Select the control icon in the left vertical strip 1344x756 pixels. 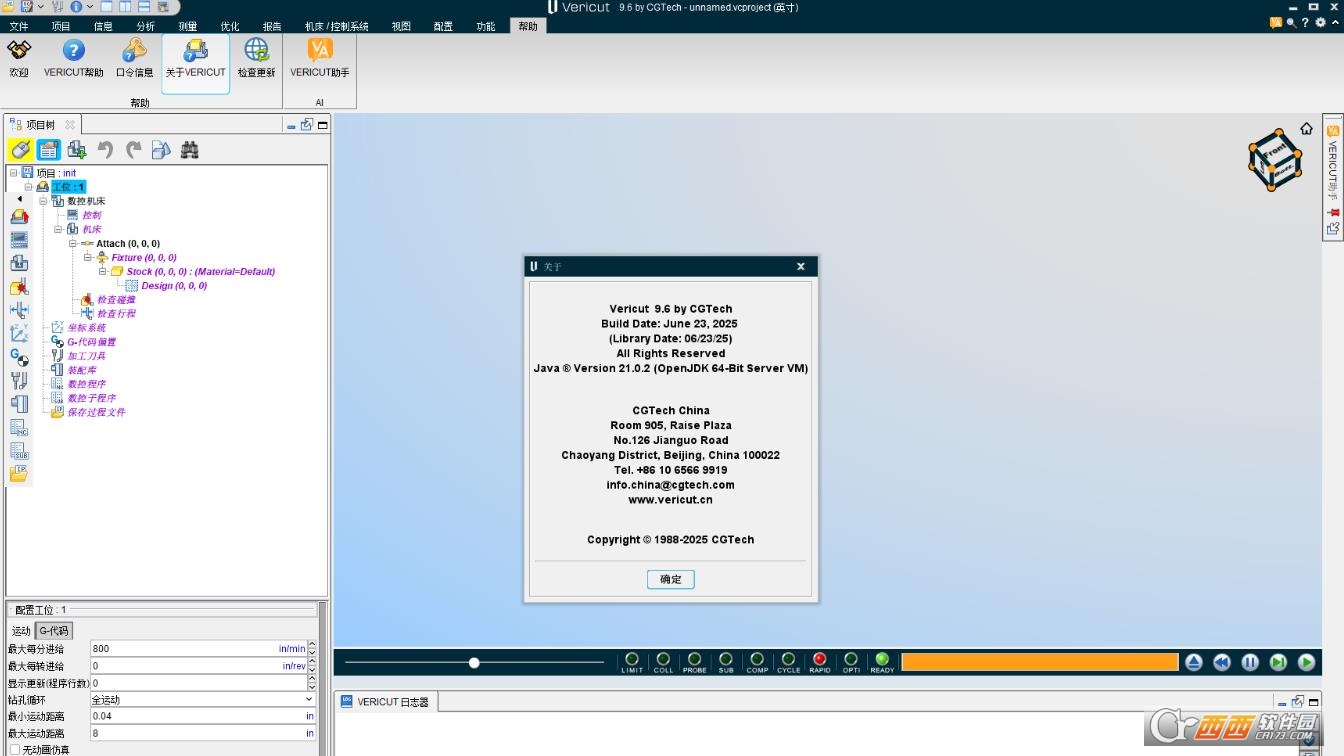pyautogui.click(x=19, y=240)
